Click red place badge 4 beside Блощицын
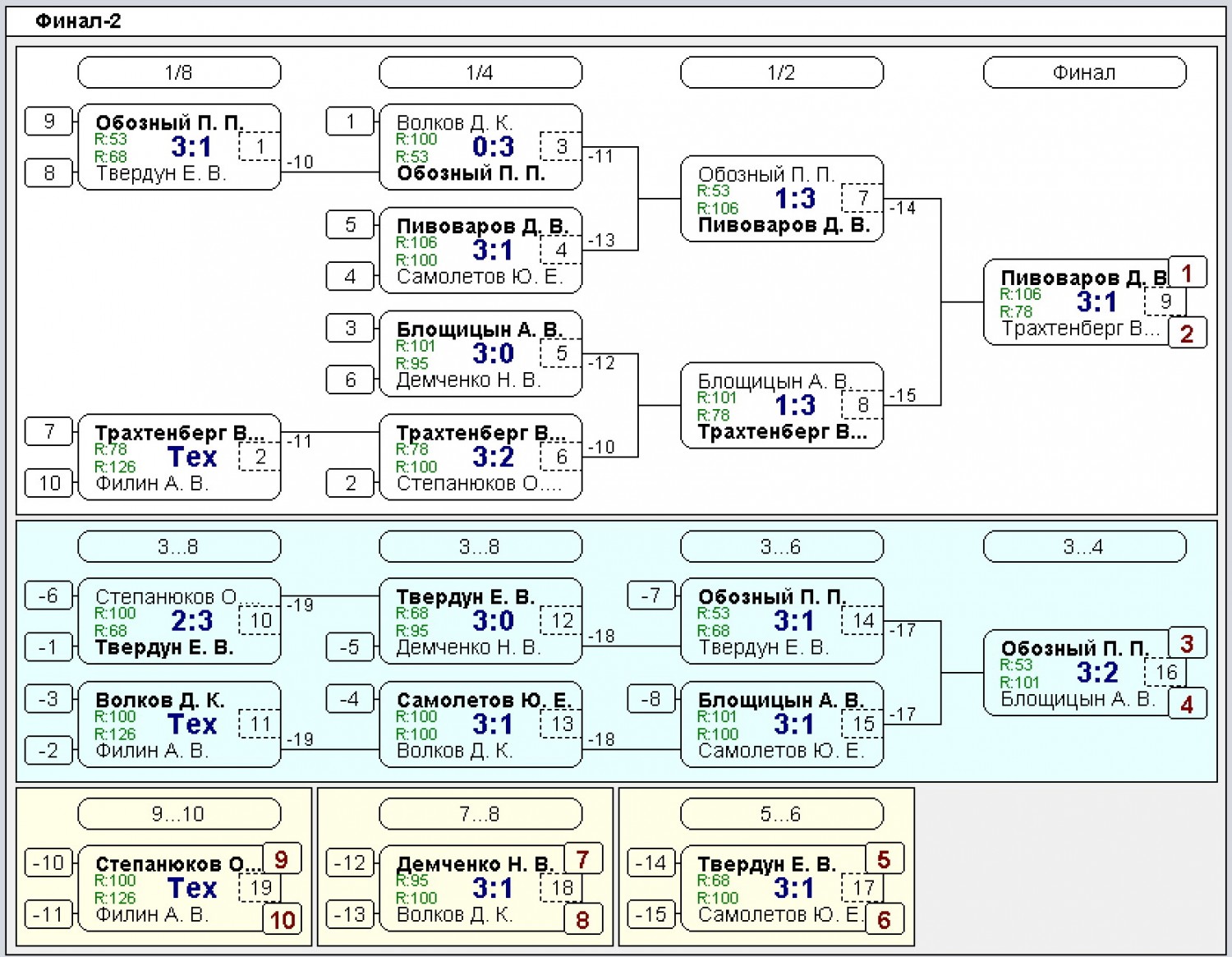 point(1187,704)
